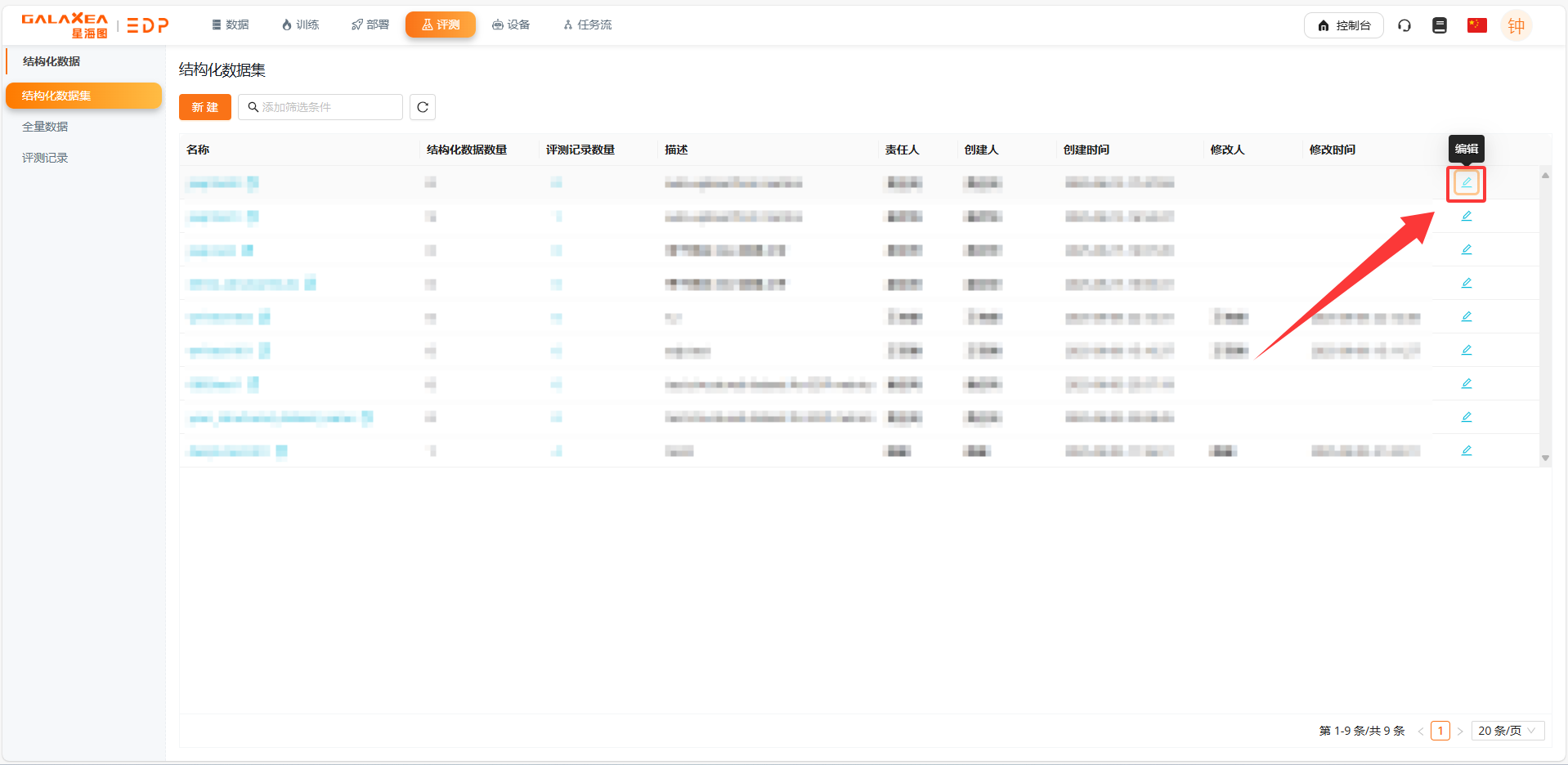Expand the 20 条/页 page size dropdown
1568x765 pixels.
coord(1507,731)
